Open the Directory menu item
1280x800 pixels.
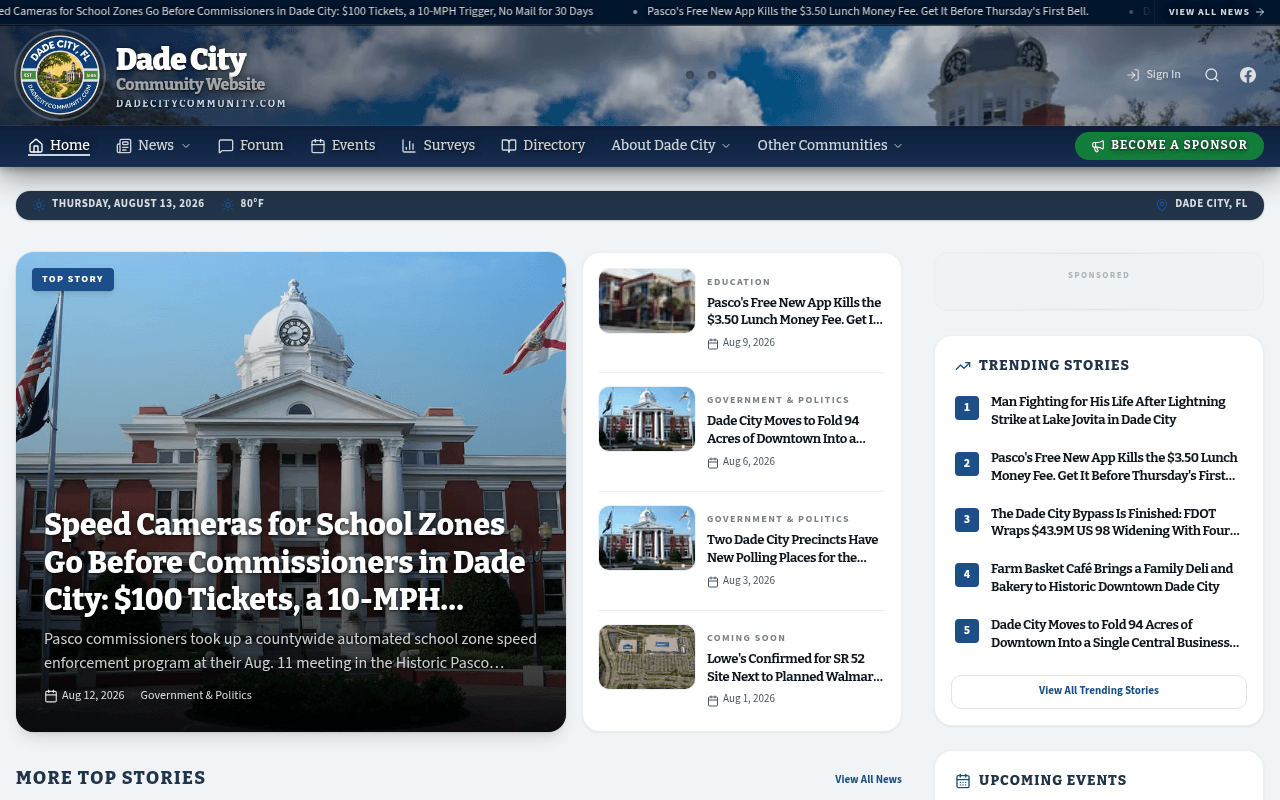pos(543,146)
